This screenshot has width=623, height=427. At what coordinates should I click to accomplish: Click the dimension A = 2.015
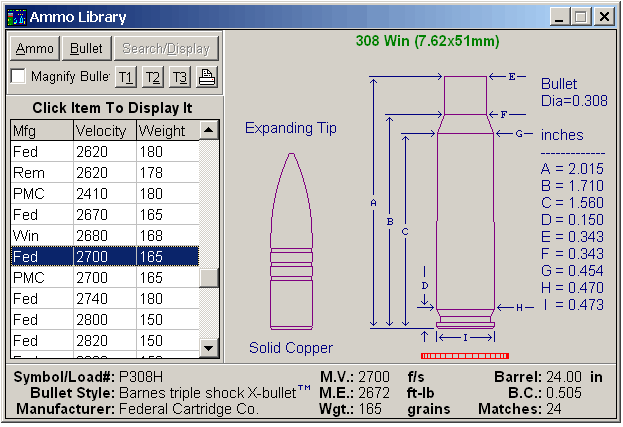[572, 169]
